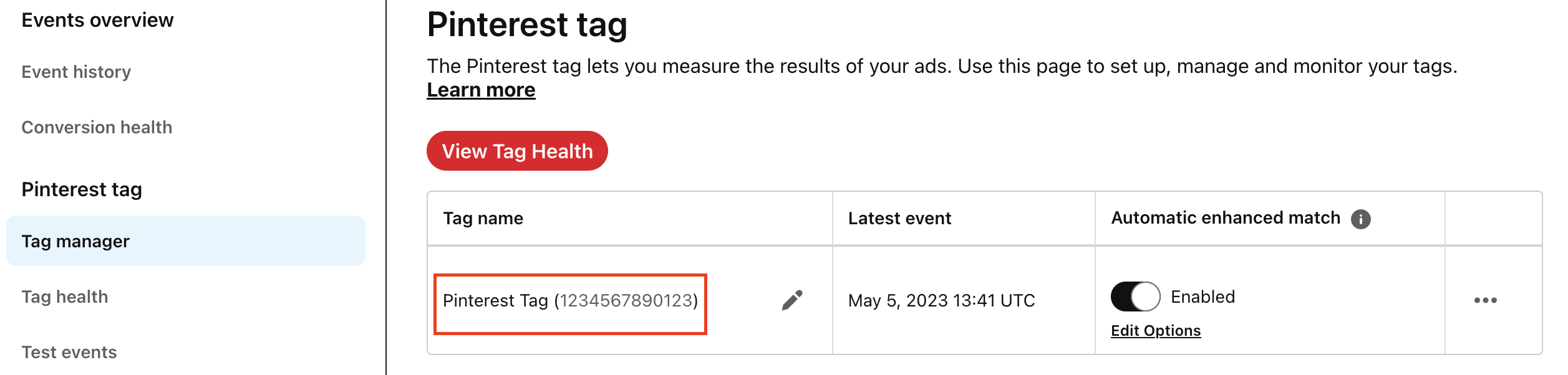Screen dimensions: 1568x375
Task: Open the three-dot more options menu
Action: click(x=1485, y=300)
